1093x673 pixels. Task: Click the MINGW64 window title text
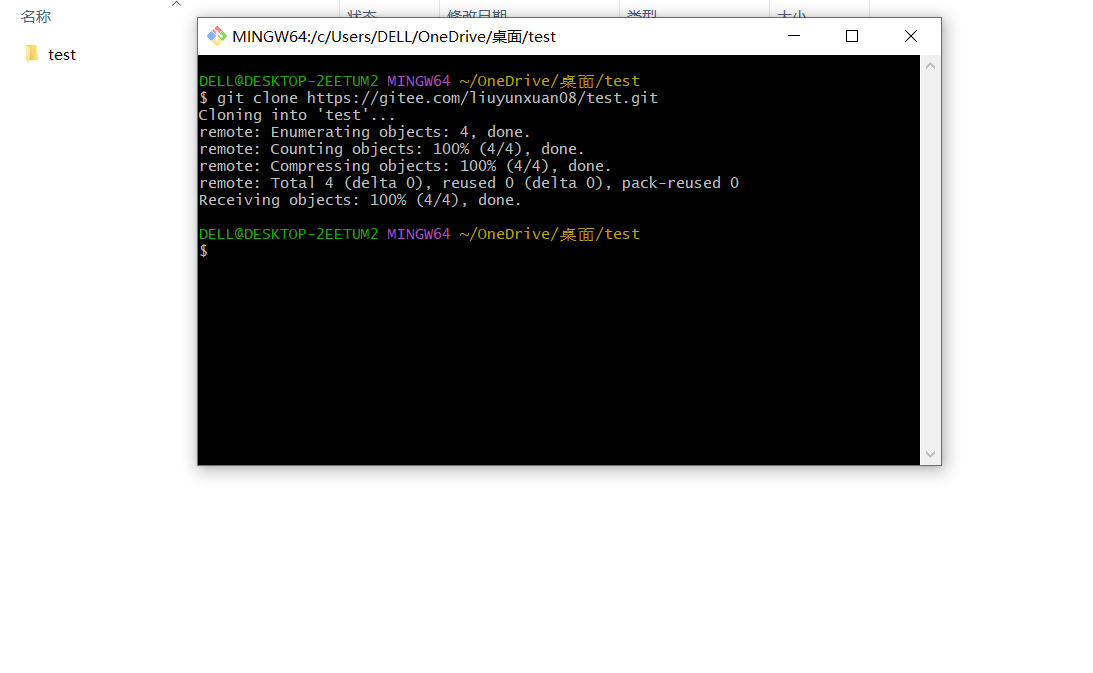tap(393, 37)
